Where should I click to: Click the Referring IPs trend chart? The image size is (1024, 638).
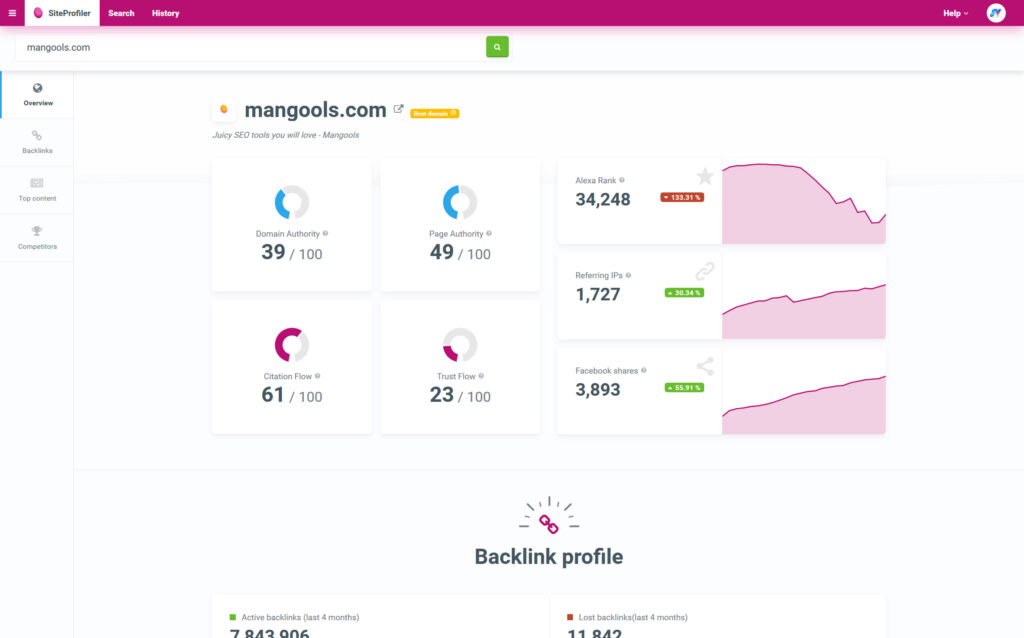point(804,297)
